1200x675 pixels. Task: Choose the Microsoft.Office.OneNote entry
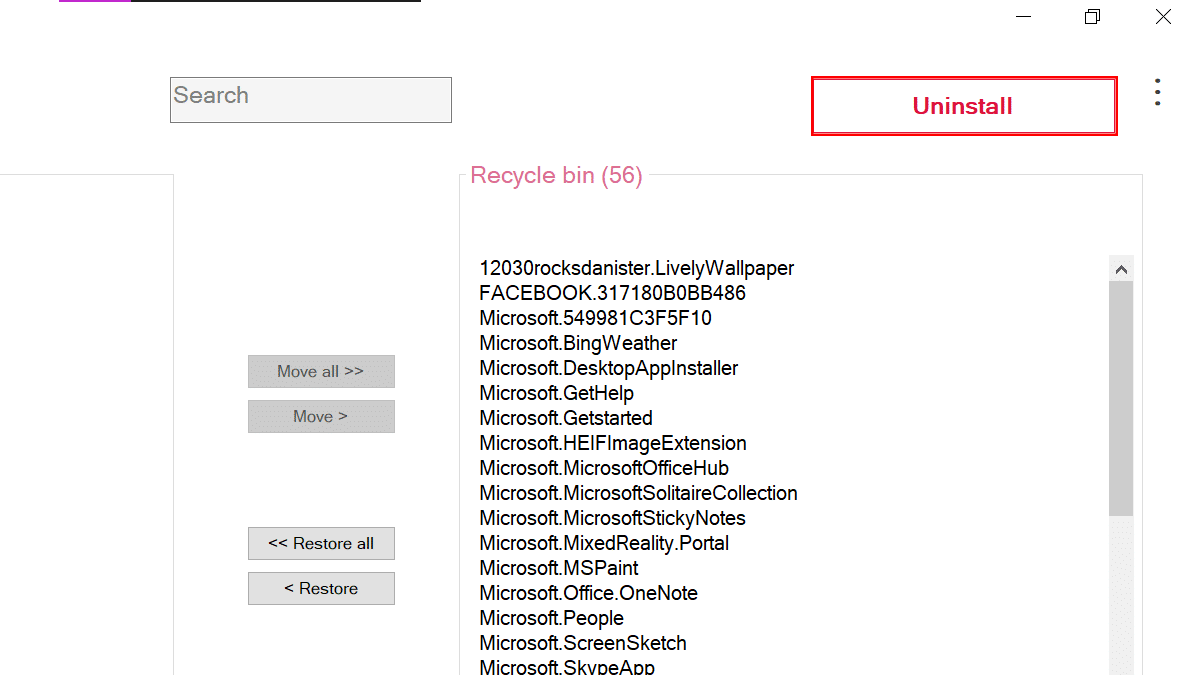pyautogui.click(x=588, y=593)
